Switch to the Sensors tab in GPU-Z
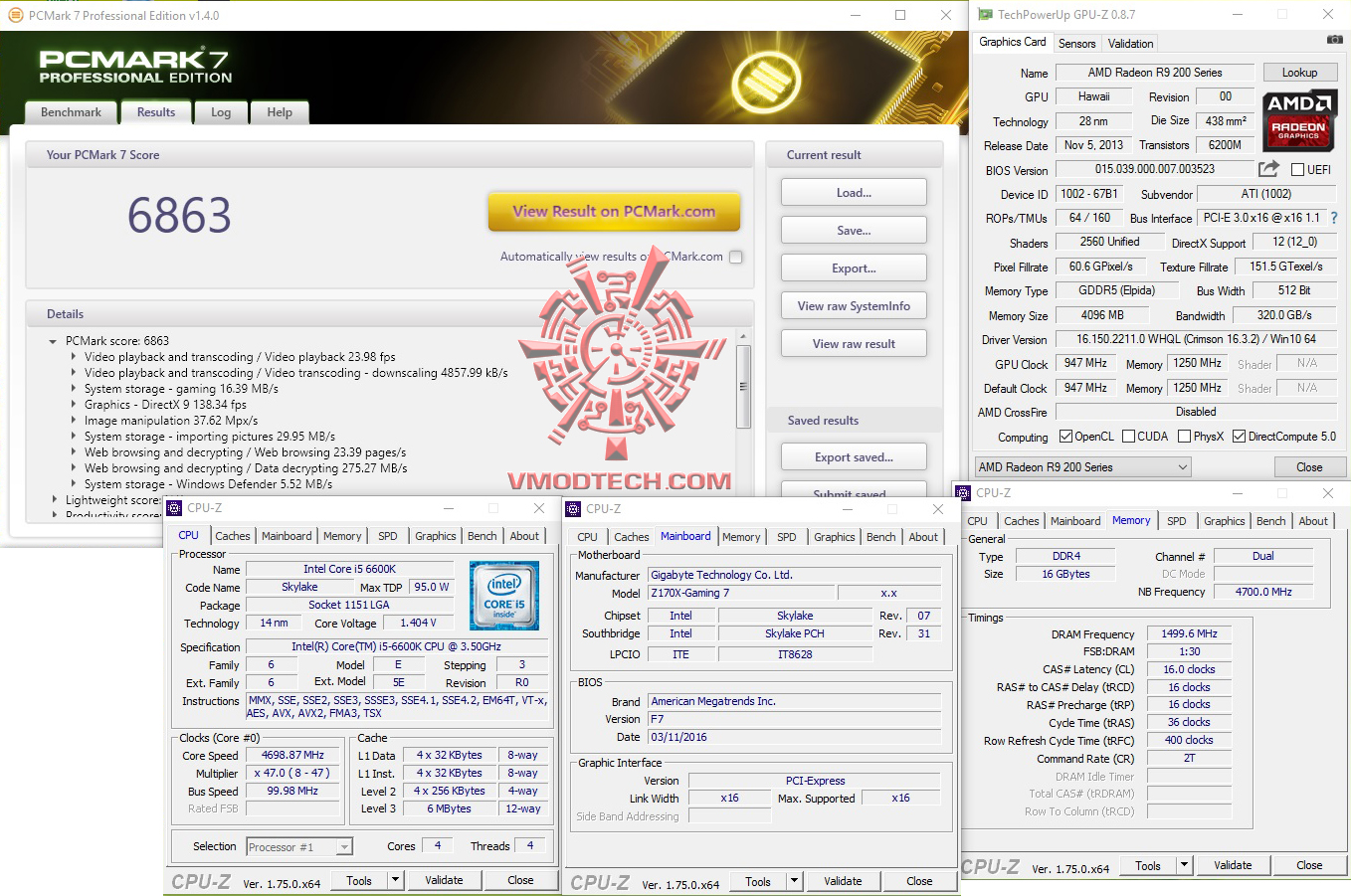 click(x=1077, y=43)
